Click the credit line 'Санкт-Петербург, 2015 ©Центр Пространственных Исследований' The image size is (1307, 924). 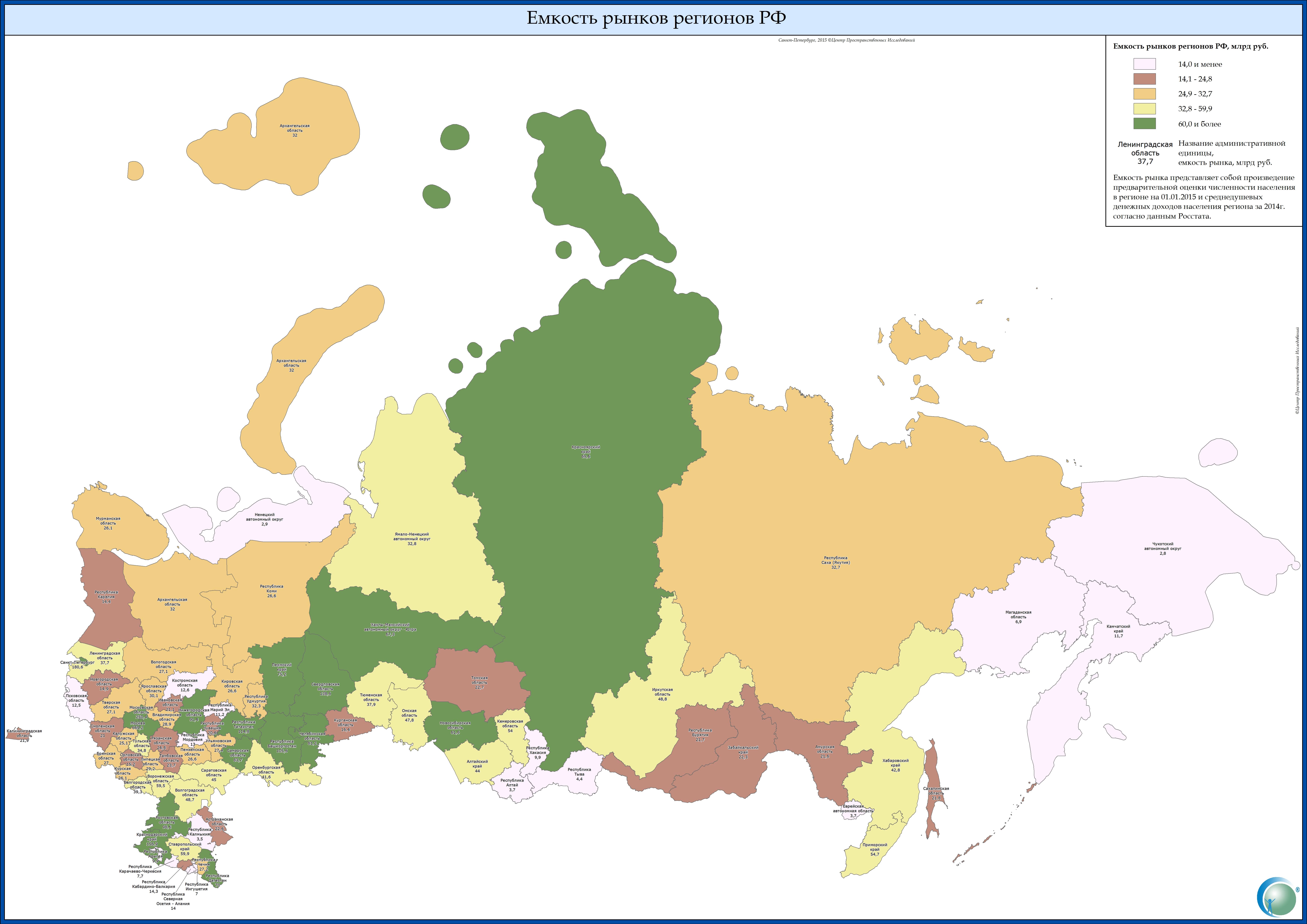pos(846,40)
